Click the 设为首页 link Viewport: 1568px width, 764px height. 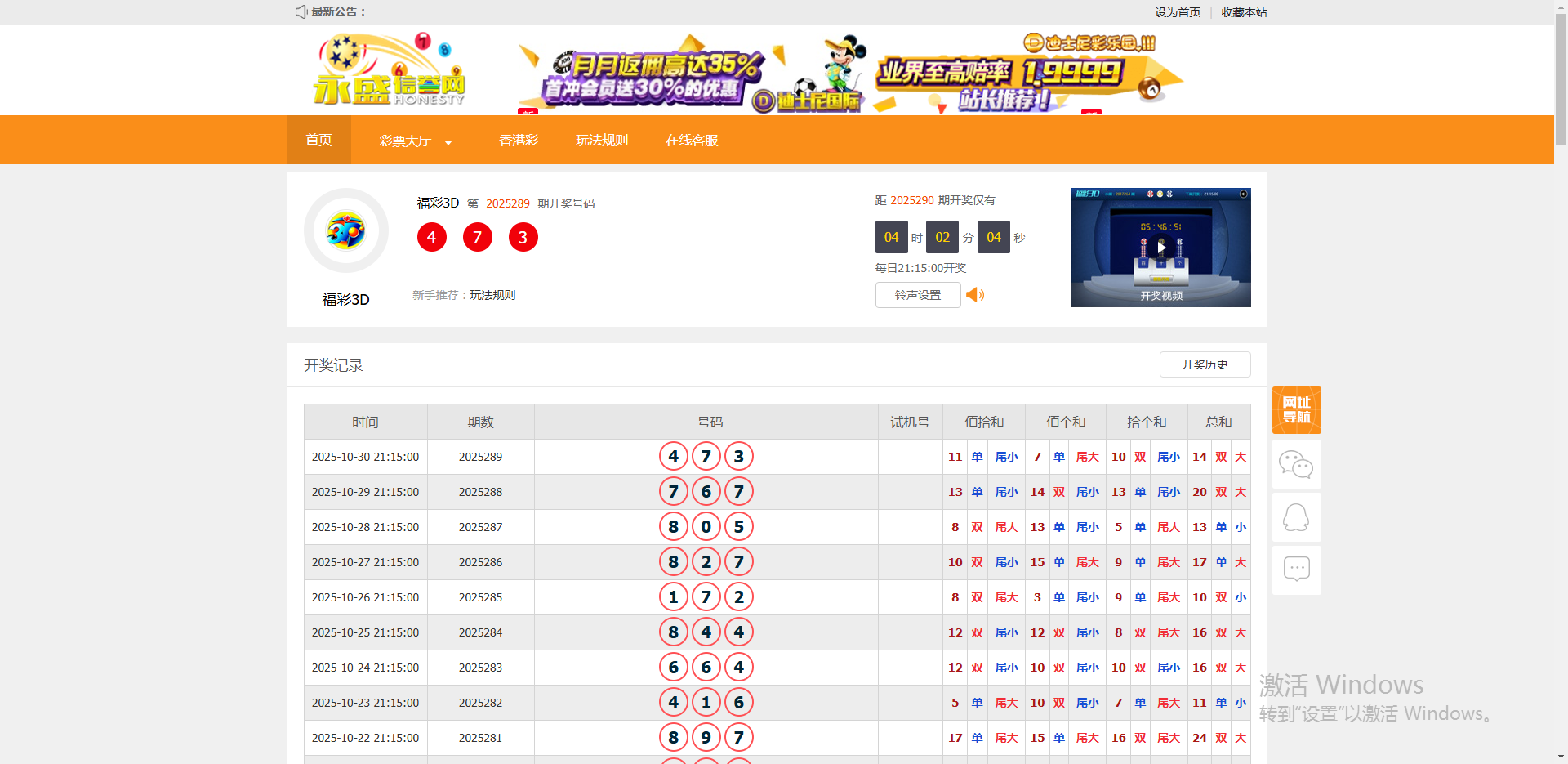(x=1177, y=12)
